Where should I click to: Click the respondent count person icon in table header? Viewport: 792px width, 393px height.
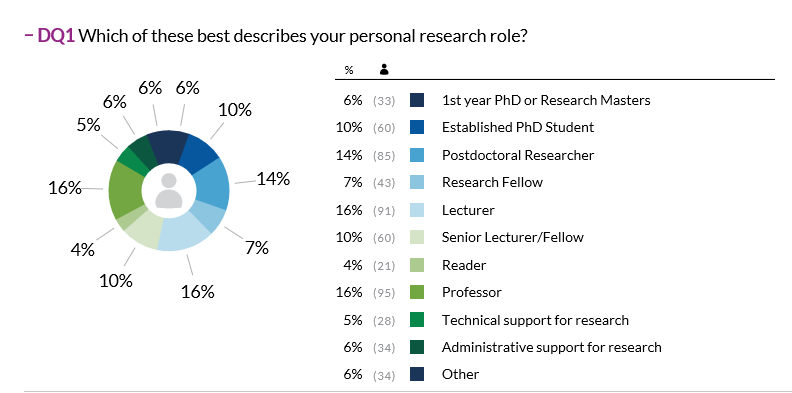(384, 70)
